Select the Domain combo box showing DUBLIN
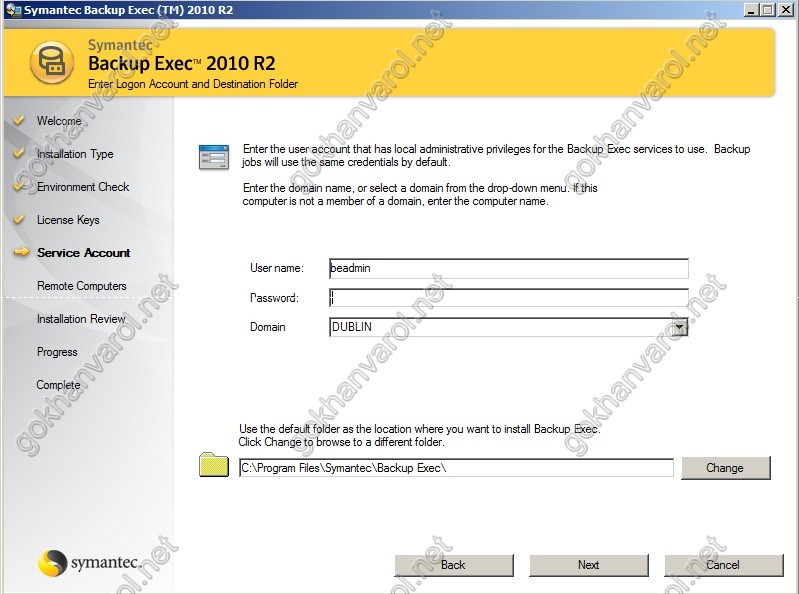This screenshot has width=799, height=594. click(500, 327)
